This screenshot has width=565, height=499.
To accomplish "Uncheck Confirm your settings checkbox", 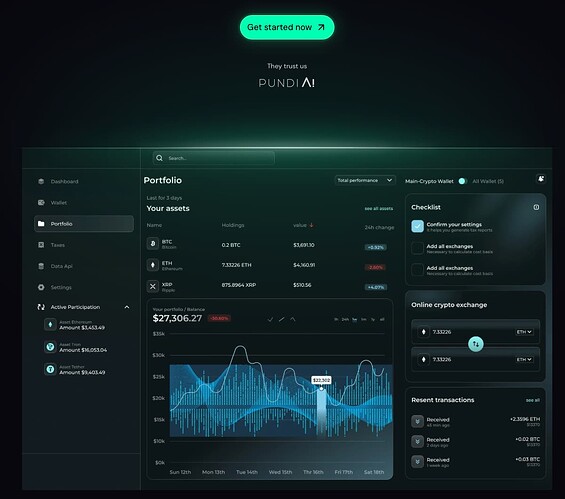I will coord(417,226).
